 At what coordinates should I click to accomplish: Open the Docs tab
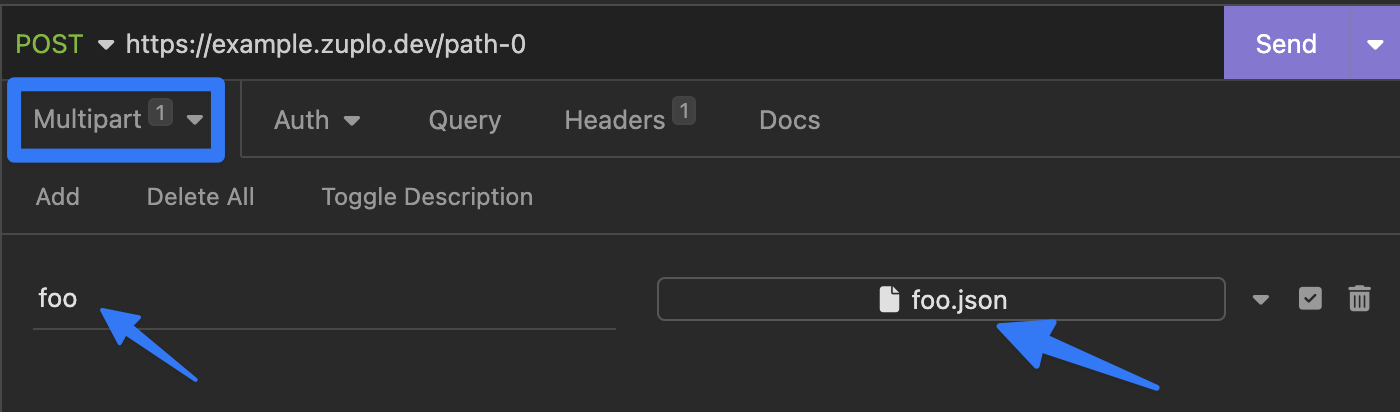coord(790,120)
